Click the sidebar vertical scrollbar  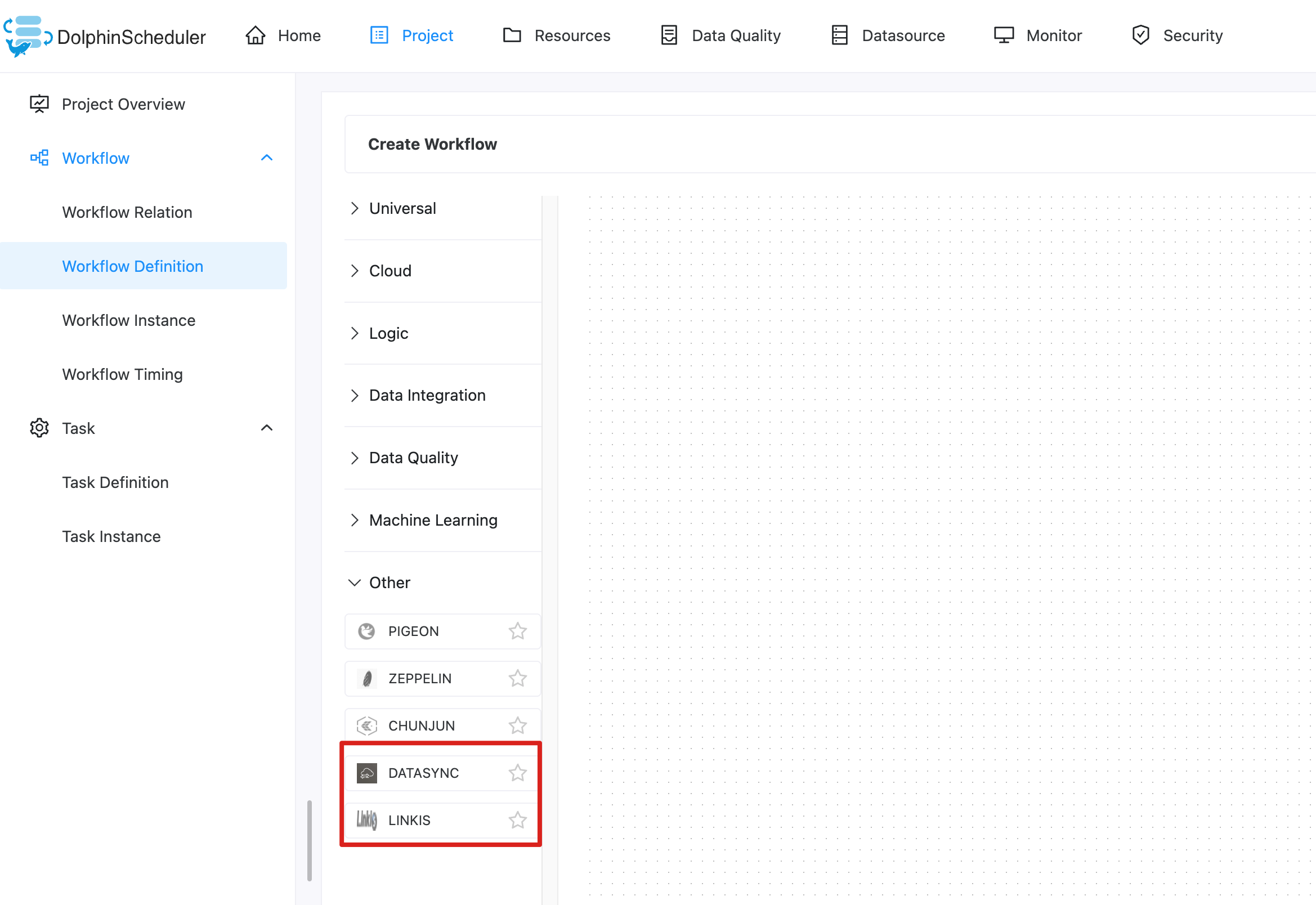coord(309,840)
